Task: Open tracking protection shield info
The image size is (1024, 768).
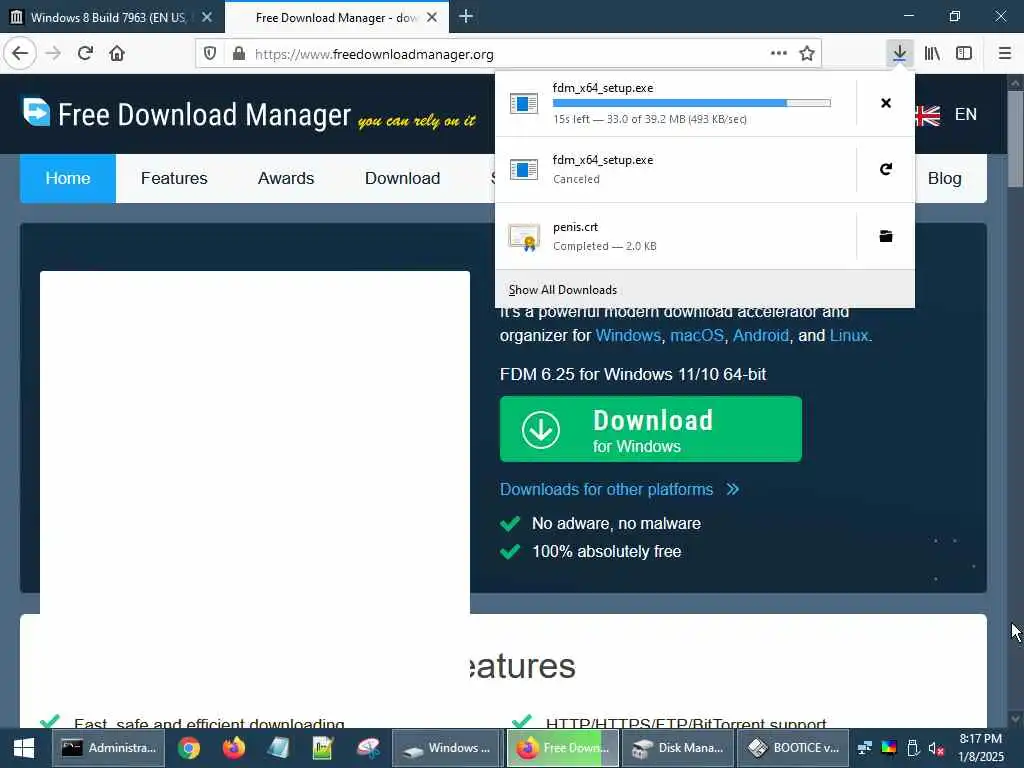Action: tap(210, 54)
